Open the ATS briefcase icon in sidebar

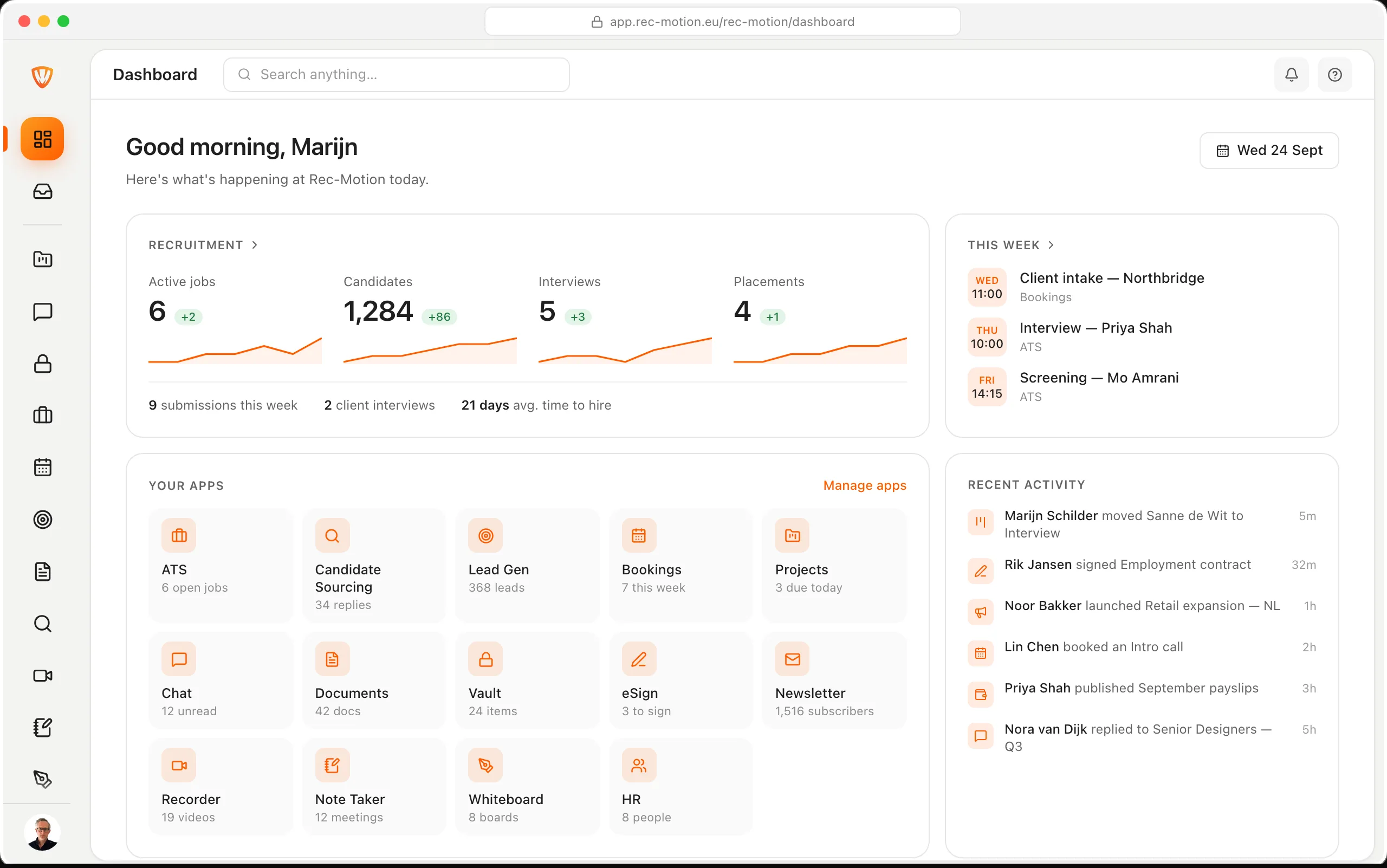[x=42, y=415]
